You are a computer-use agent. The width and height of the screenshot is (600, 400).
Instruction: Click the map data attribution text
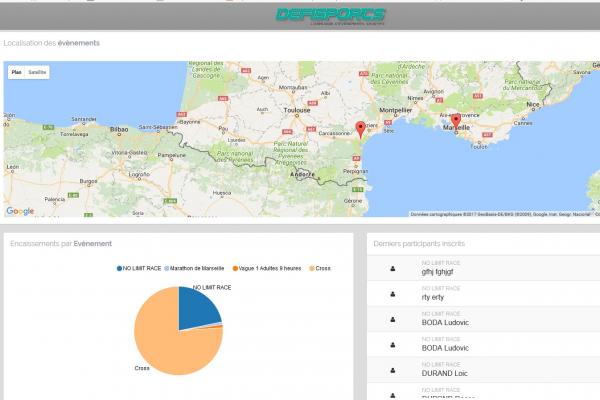(504, 214)
